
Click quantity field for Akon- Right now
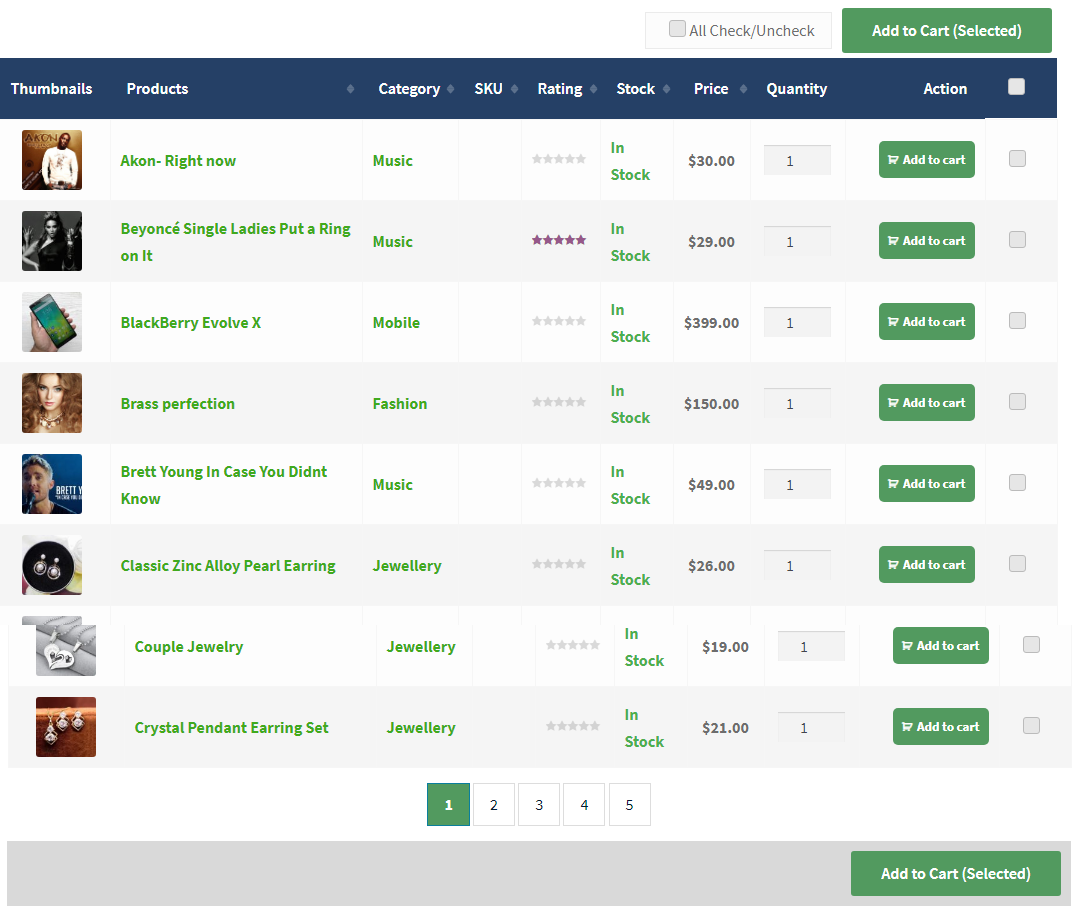(797, 161)
